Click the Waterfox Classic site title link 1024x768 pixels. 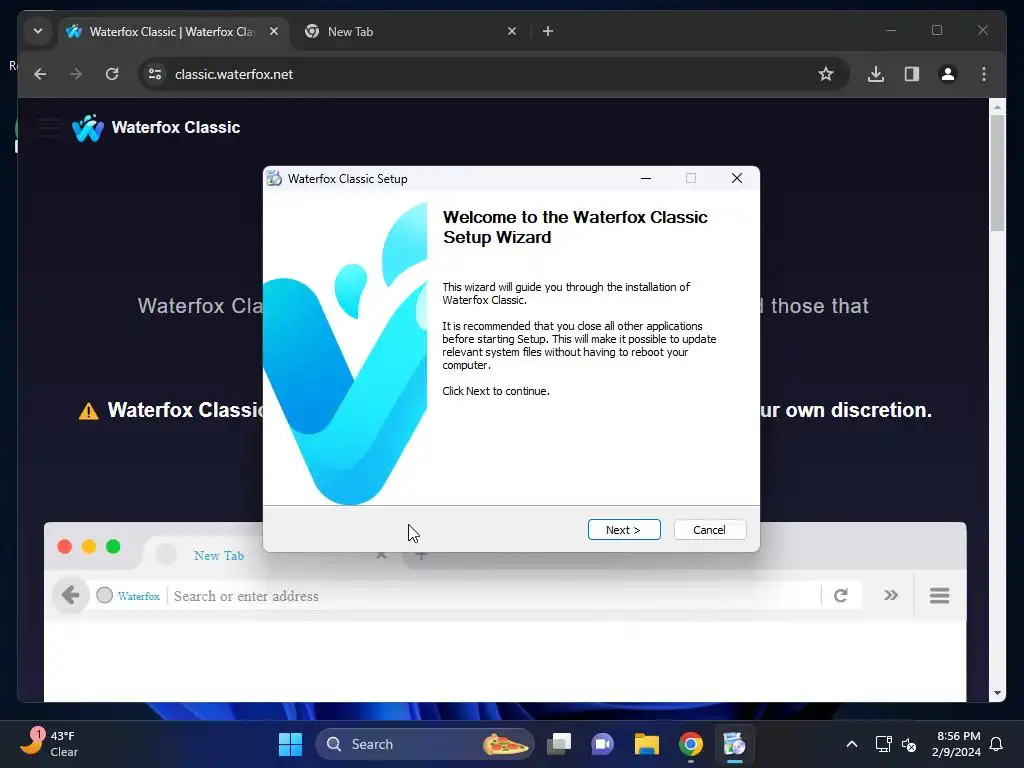point(176,127)
